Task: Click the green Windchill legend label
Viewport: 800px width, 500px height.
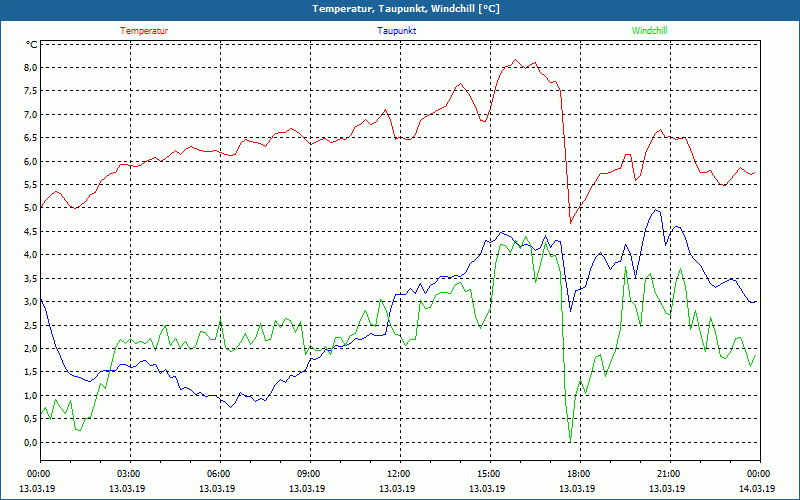Action: pyautogui.click(x=649, y=31)
